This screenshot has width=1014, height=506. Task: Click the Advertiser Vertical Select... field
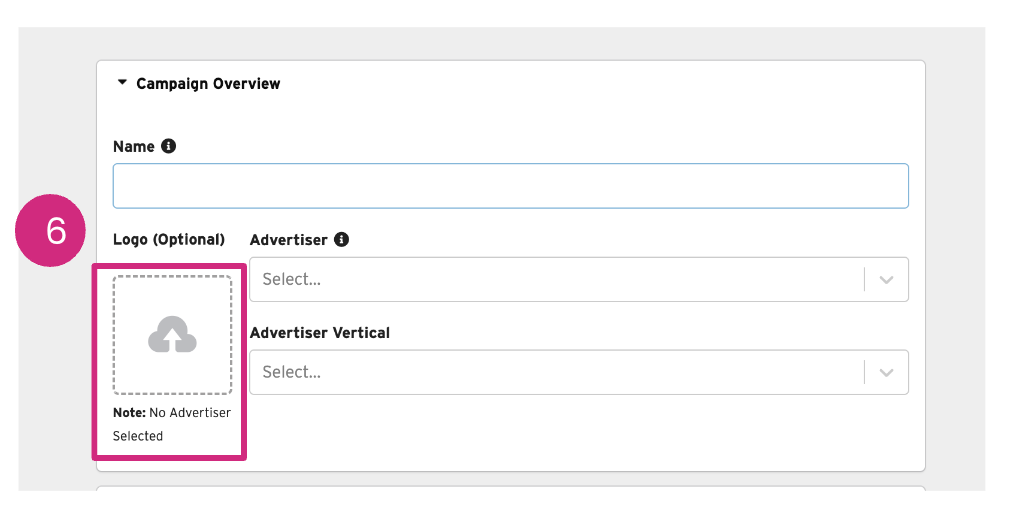555,372
